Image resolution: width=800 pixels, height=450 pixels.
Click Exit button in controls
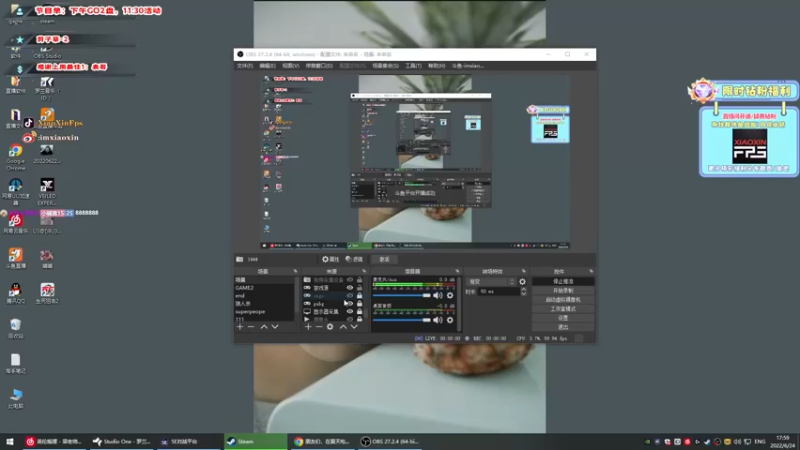(563, 327)
